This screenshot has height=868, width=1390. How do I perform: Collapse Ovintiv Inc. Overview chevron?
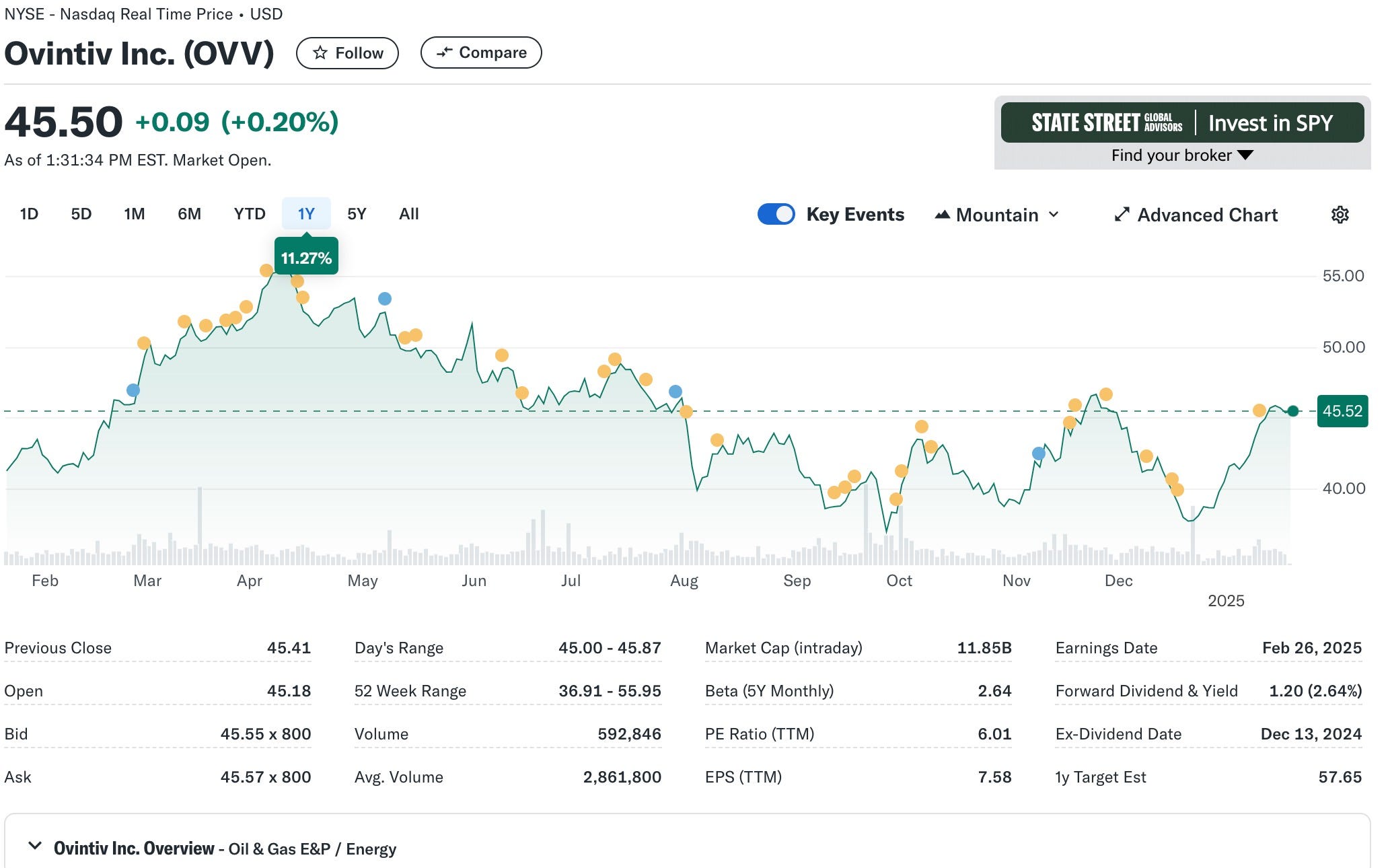click(x=35, y=846)
